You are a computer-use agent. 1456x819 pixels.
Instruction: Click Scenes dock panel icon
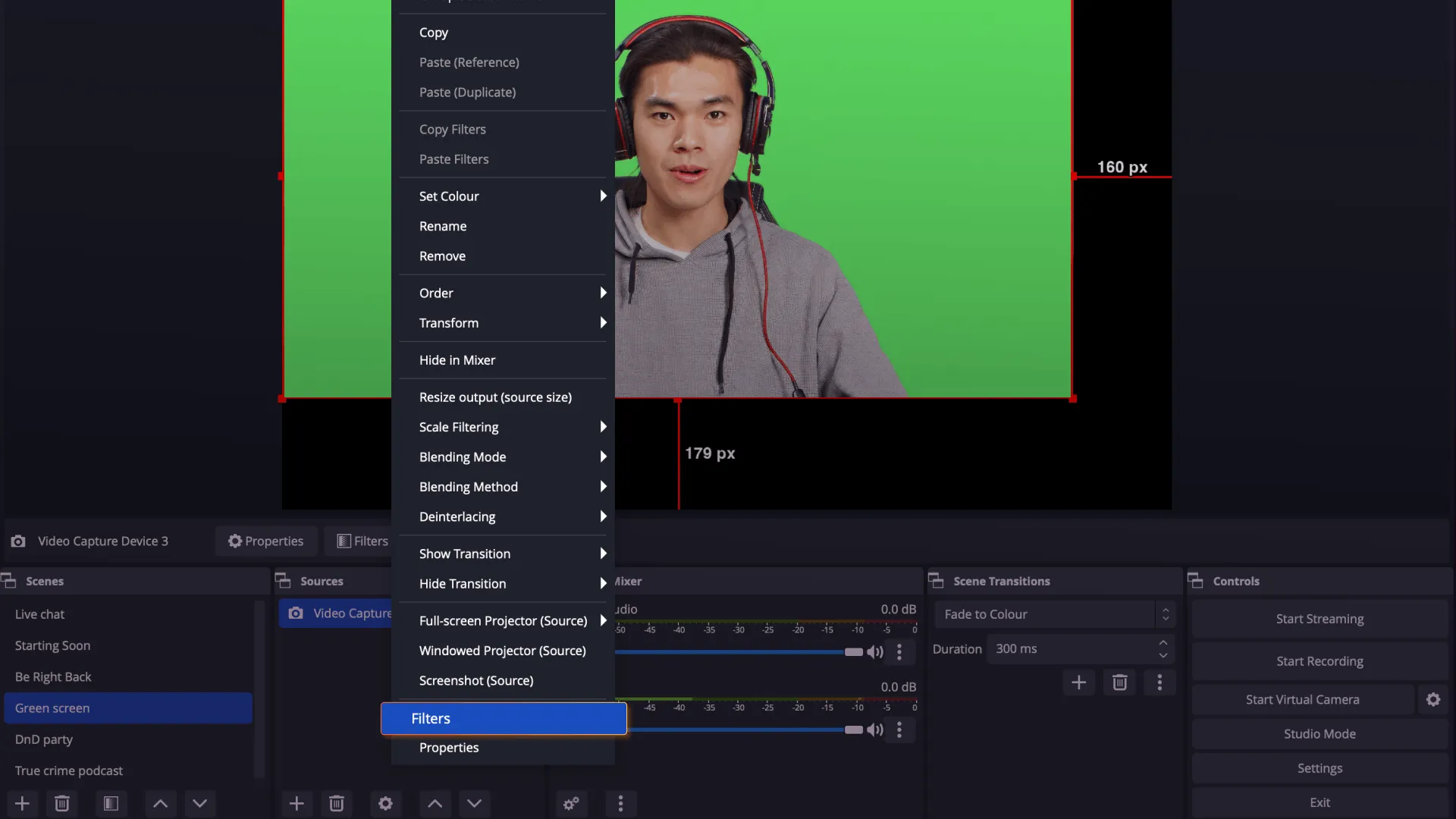(9, 581)
